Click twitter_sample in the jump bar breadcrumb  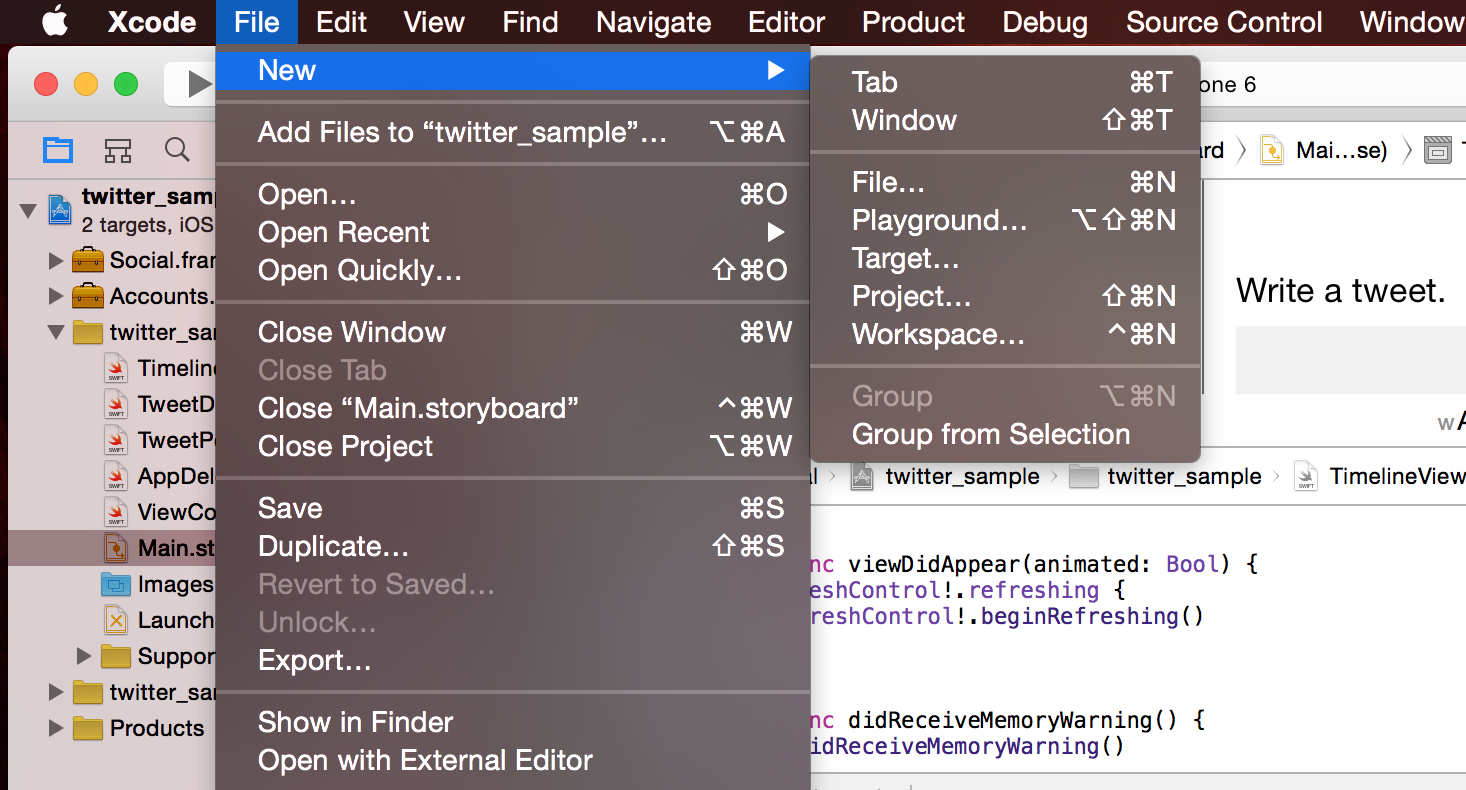point(962,477)
